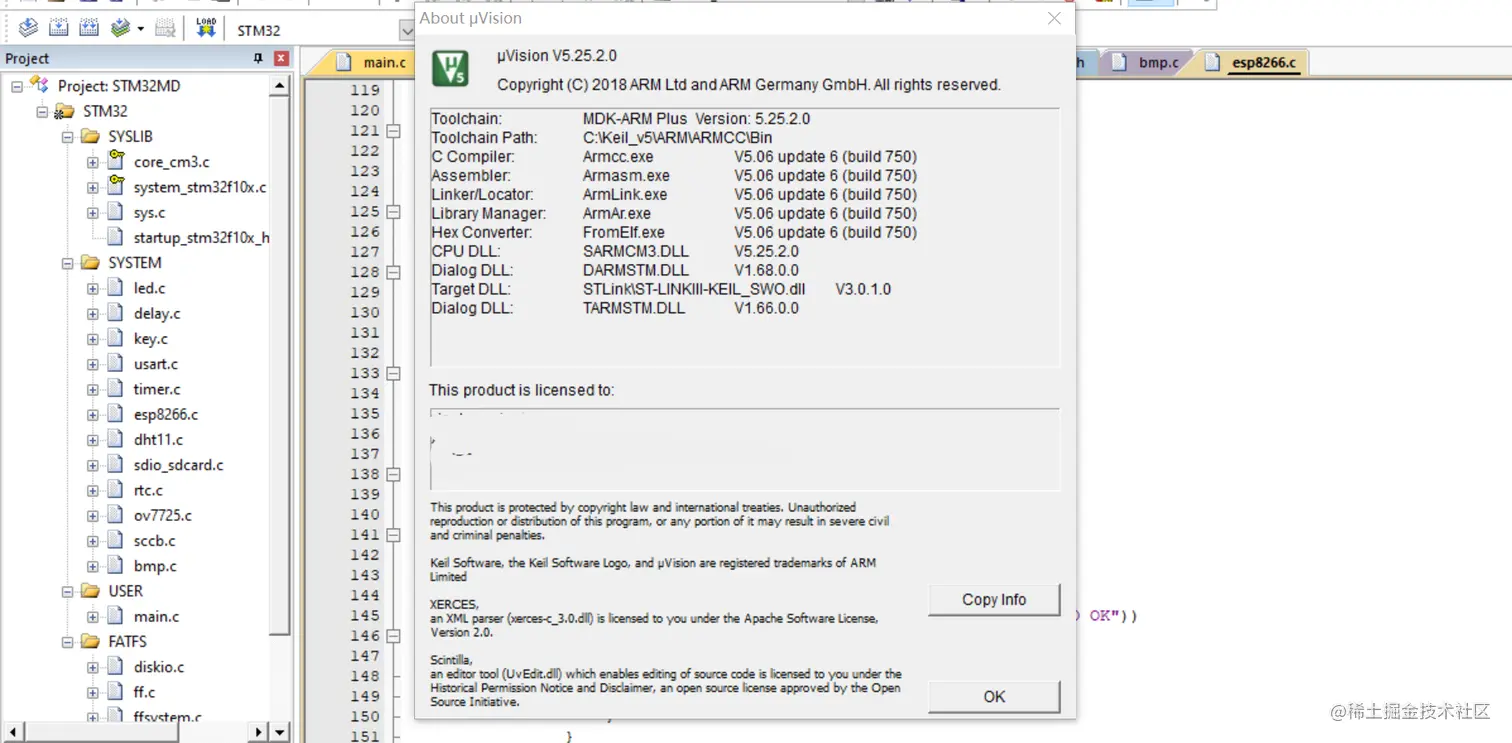The height and width of the screenshot is (743, 1512).
Task: Select bmp.c in the project tree
Action: (155, 566)
